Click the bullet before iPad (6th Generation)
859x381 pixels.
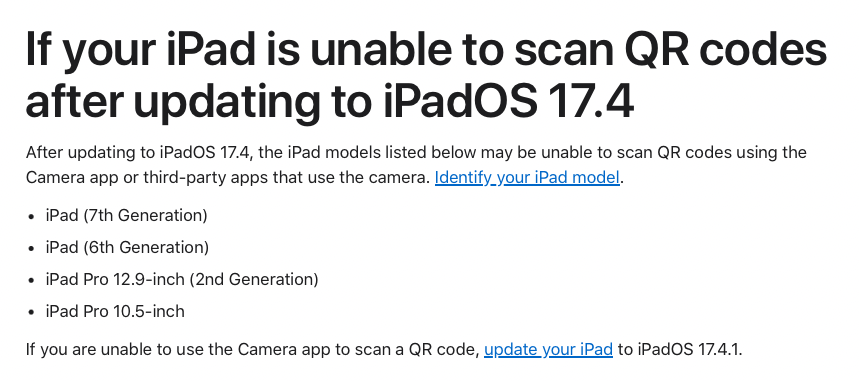click(x=31, y=248)
